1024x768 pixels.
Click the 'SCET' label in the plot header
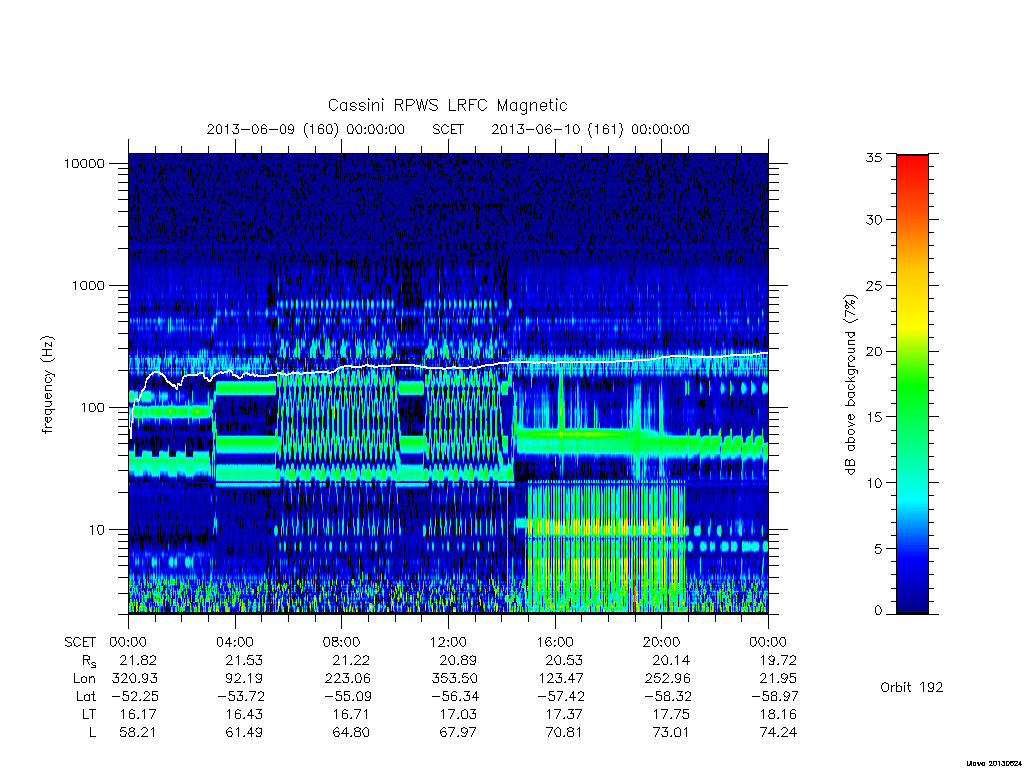(x=448, y=129)
